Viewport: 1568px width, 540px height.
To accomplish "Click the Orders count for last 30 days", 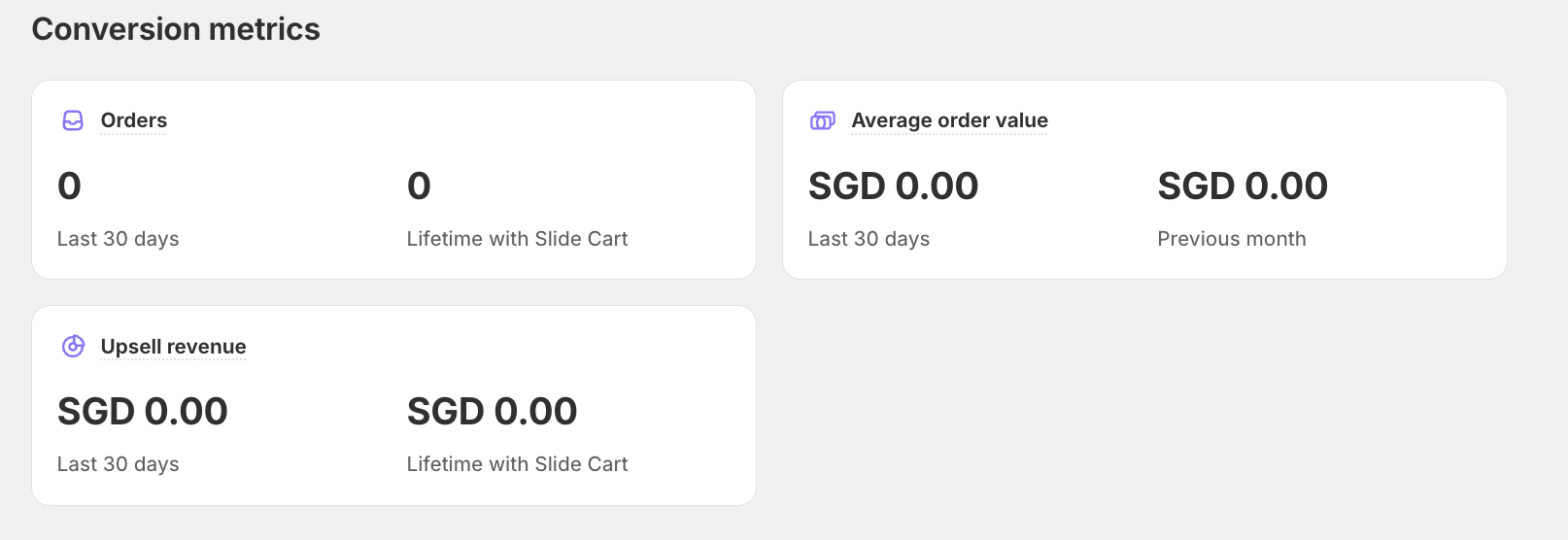I will click(x=69, y=186).
